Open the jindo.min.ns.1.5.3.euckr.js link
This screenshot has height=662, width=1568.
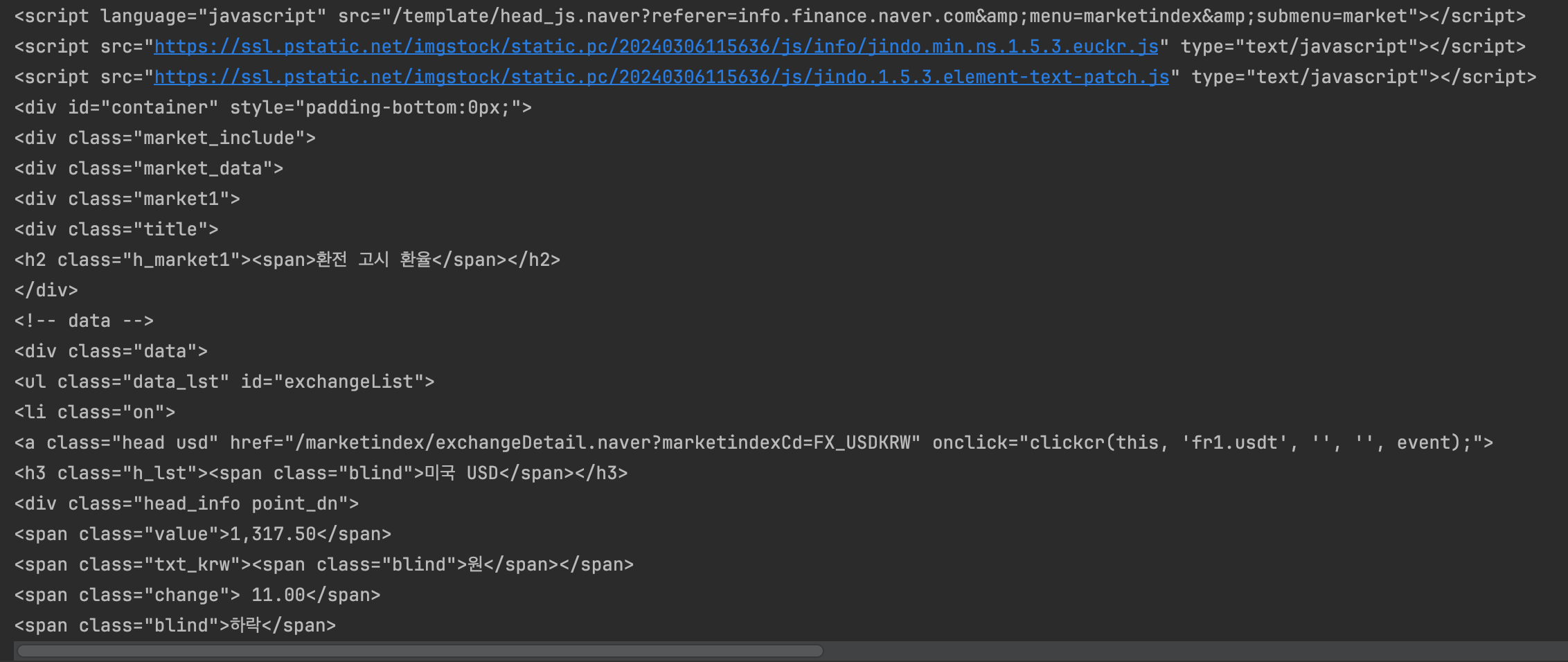(656, 46)
